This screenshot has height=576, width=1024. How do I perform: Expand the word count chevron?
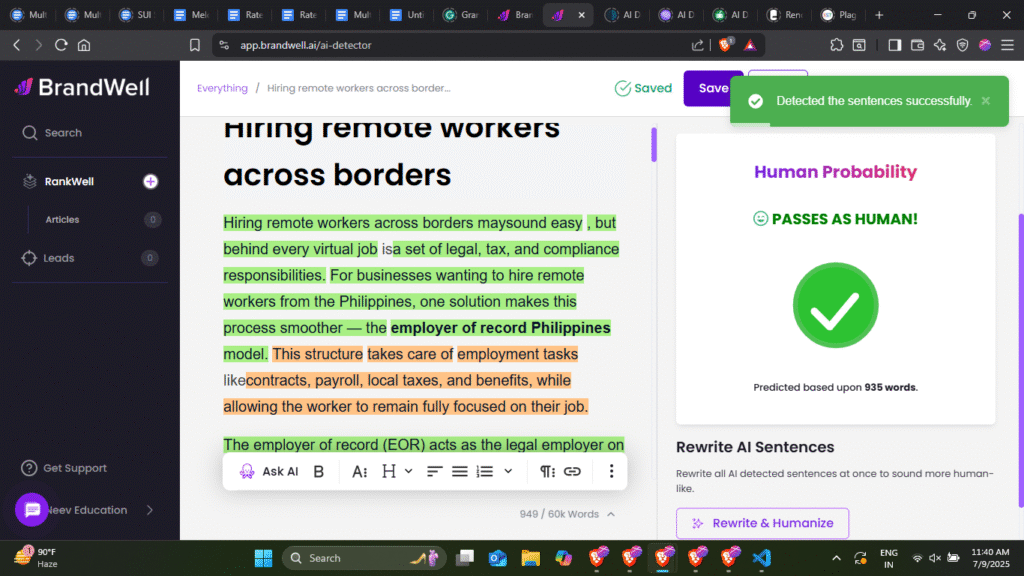tap(611, 514)
